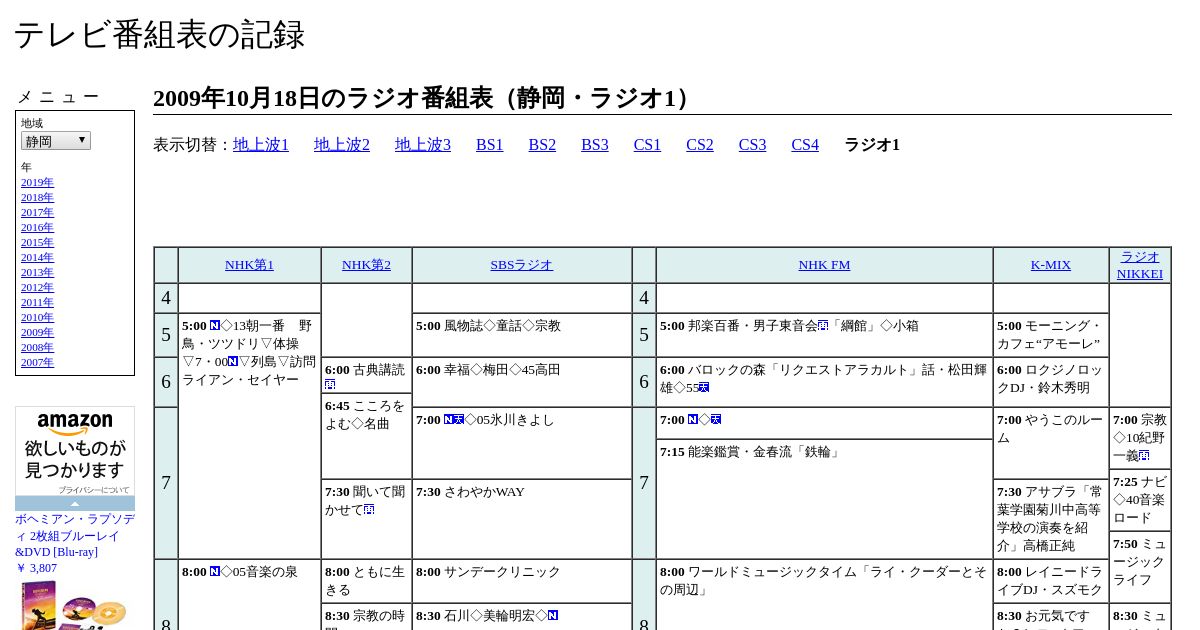The width and height of the screenshot is (1200, 630).
Task: Select the 6:45 こころをよむ◇名曲 entry
Action: coord(366,436)
